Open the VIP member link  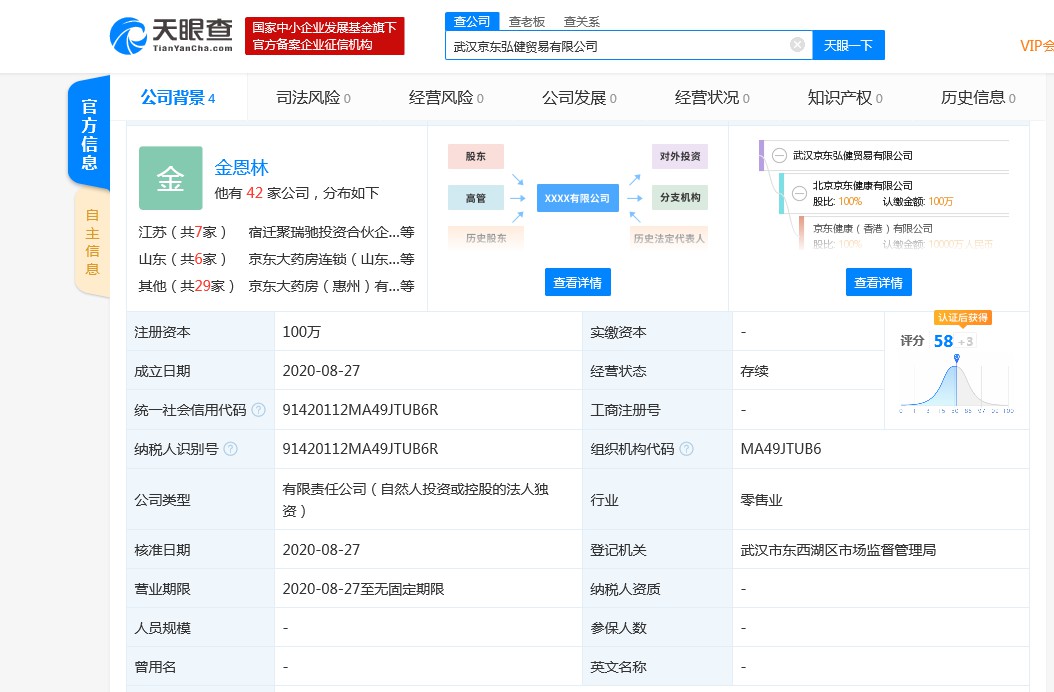click(x=1036, y=46)
